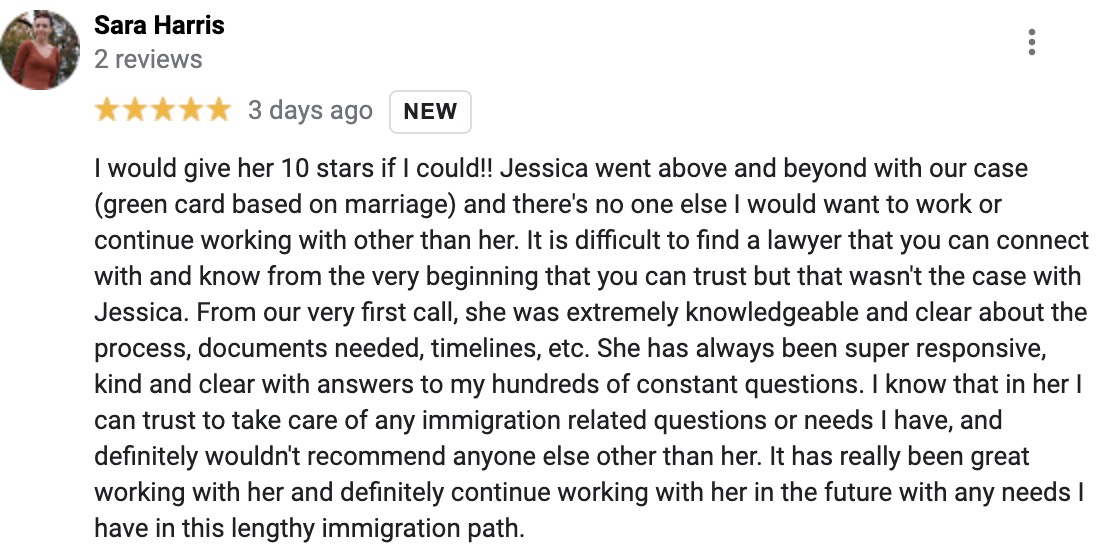This screenshot has width=1104, height=556.
Task: Open the three-dot more options menu
Action: 1031,42
